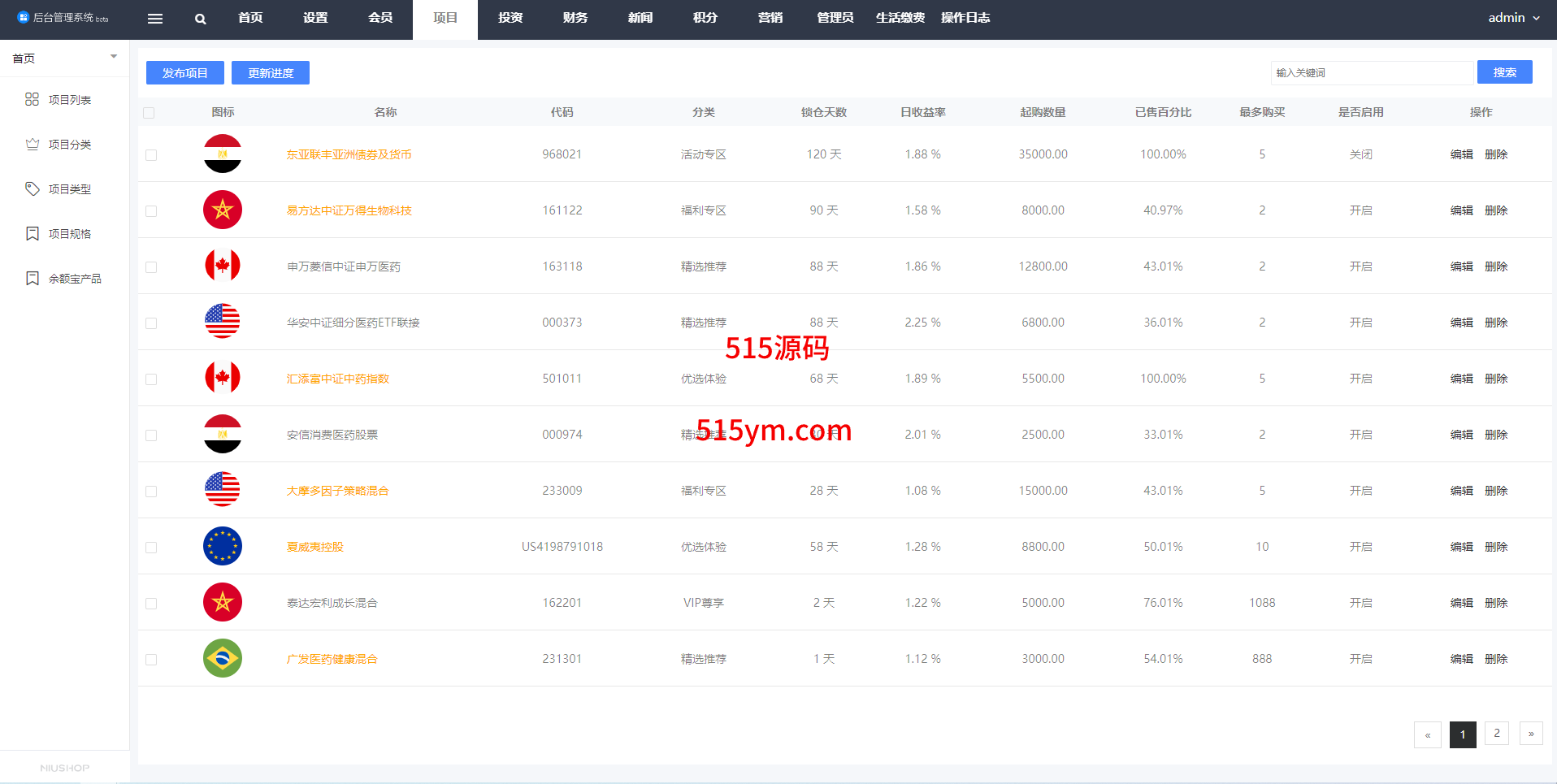Screen dimensions: 1557x784
Task: Click the Brazil flag icon for 广发医药健康混合
Action: (x=222, y=658)
